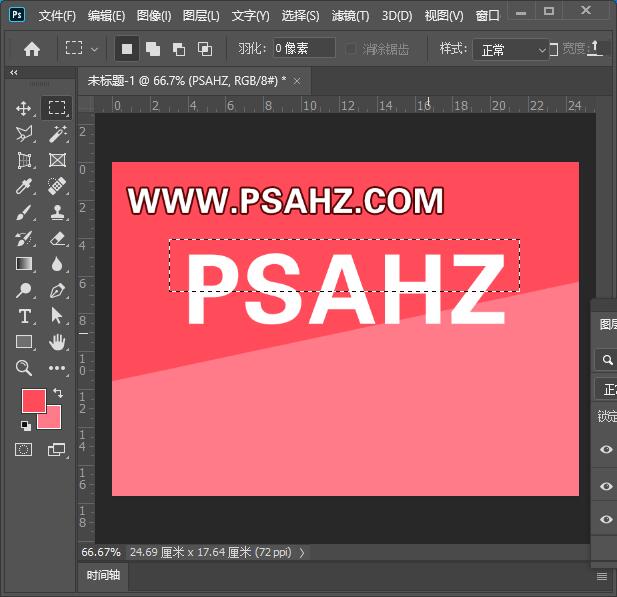Select the Hand tool
The width and height of the screenshot is (617, 597).
tap(57, 342)
